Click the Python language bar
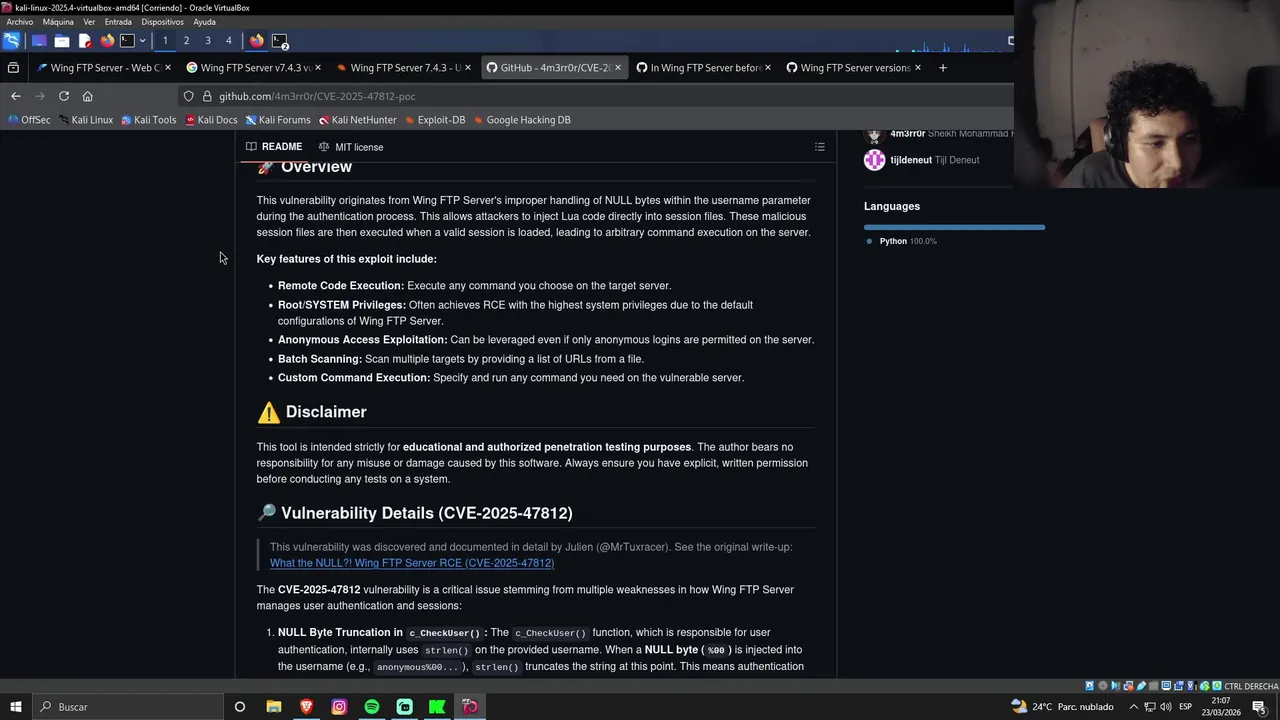The height and width of the screenshot is (720, 1280). coord(955,227)
